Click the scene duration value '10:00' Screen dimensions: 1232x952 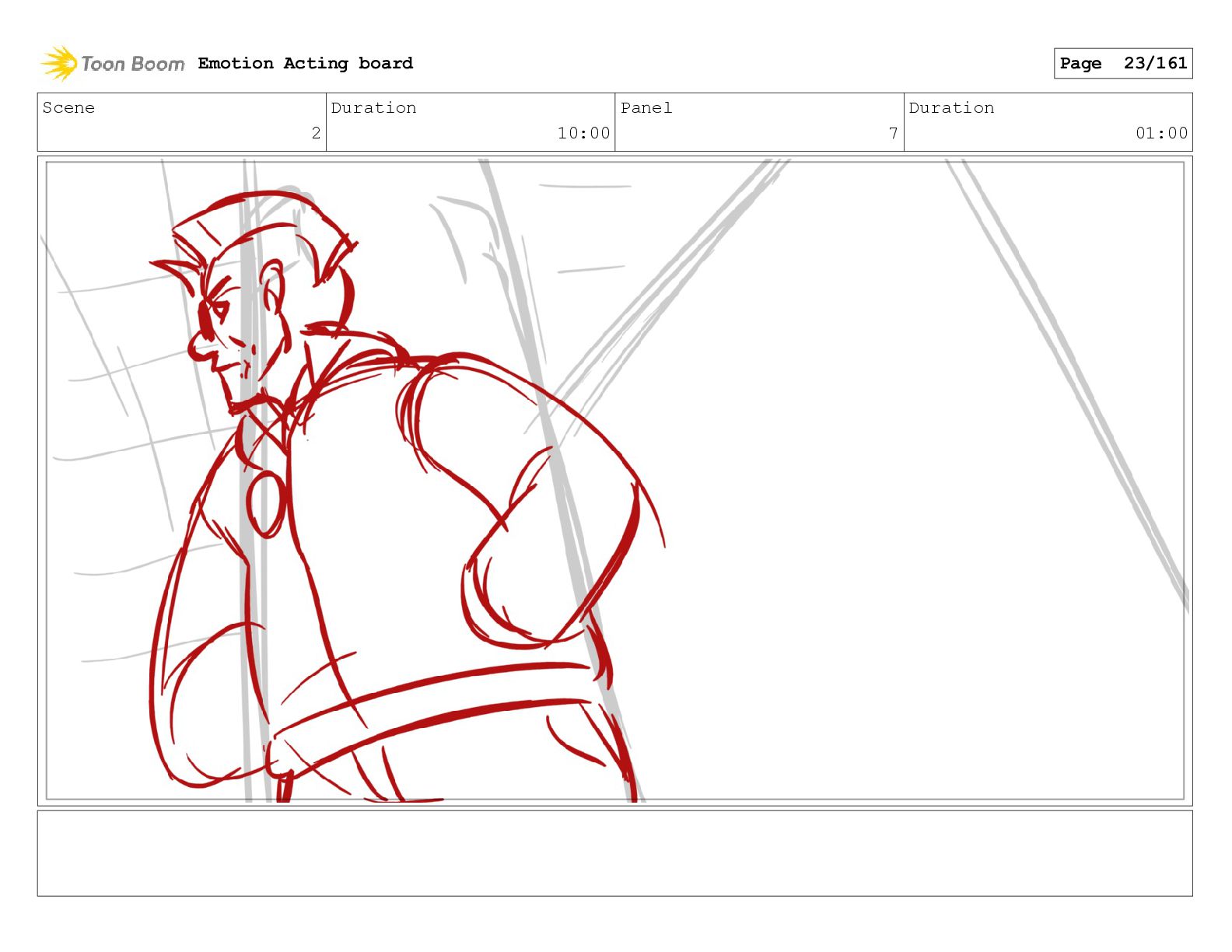(x=583, y=133)
